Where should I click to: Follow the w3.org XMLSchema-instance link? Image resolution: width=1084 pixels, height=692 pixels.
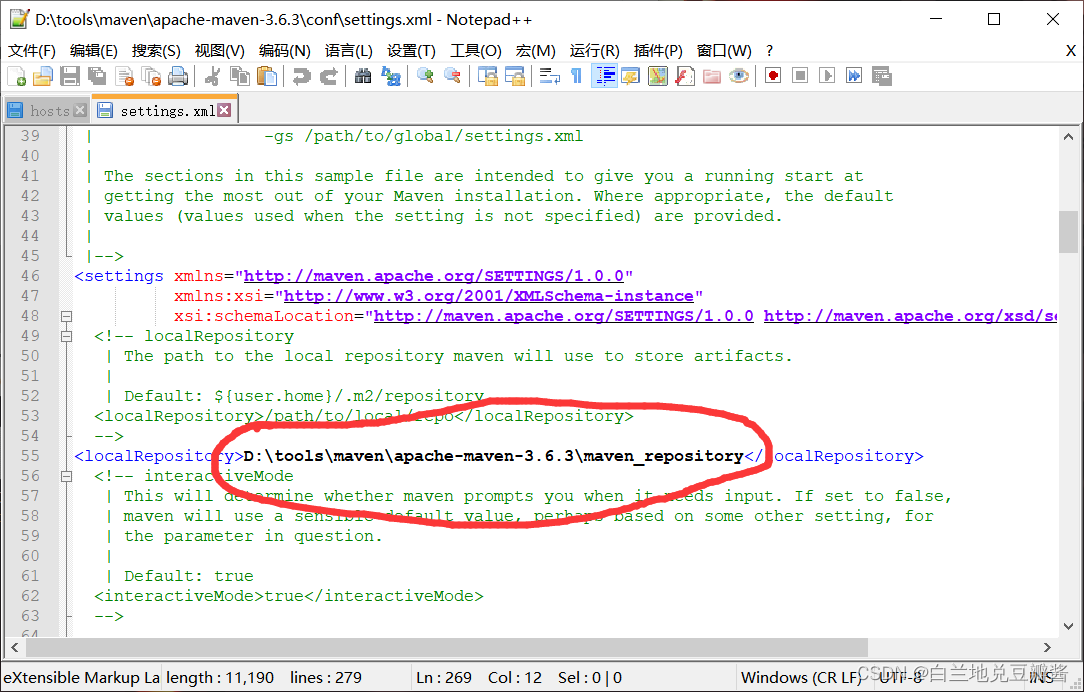488,296
